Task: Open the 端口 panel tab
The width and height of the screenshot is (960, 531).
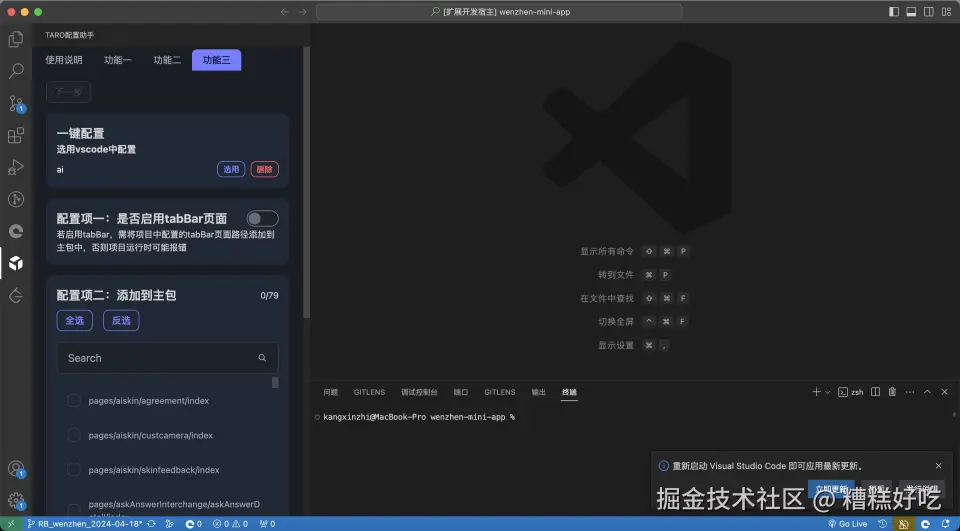Action: [460, 392]
